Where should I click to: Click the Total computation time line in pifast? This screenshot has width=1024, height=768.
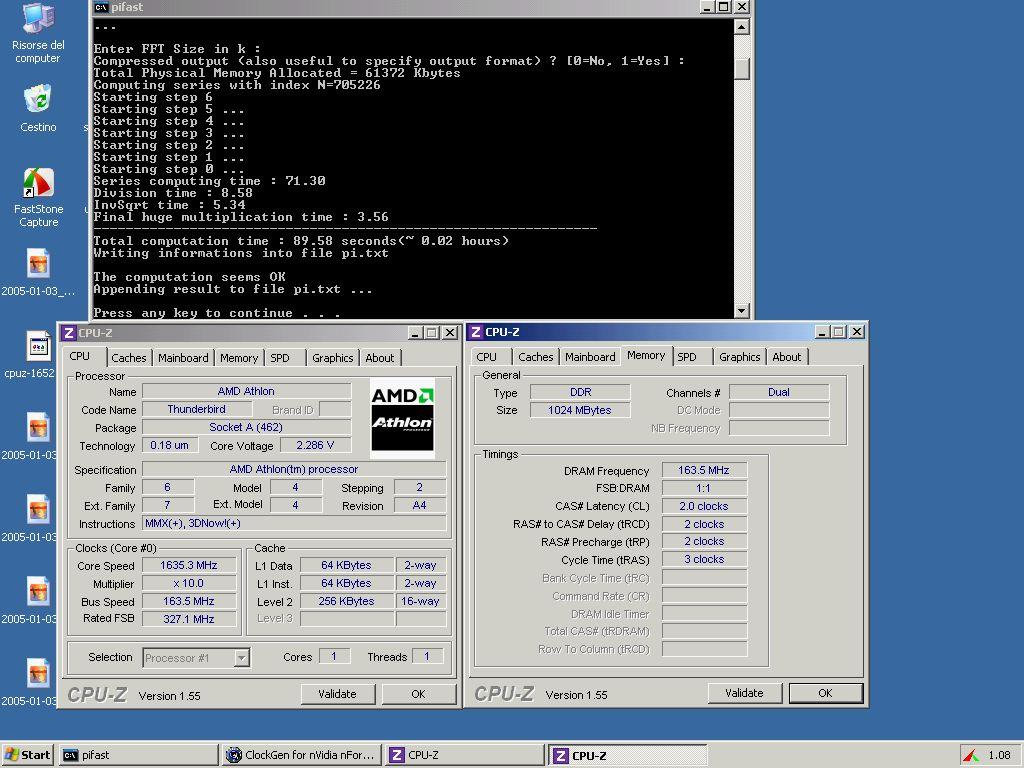(x=300, y=241)
